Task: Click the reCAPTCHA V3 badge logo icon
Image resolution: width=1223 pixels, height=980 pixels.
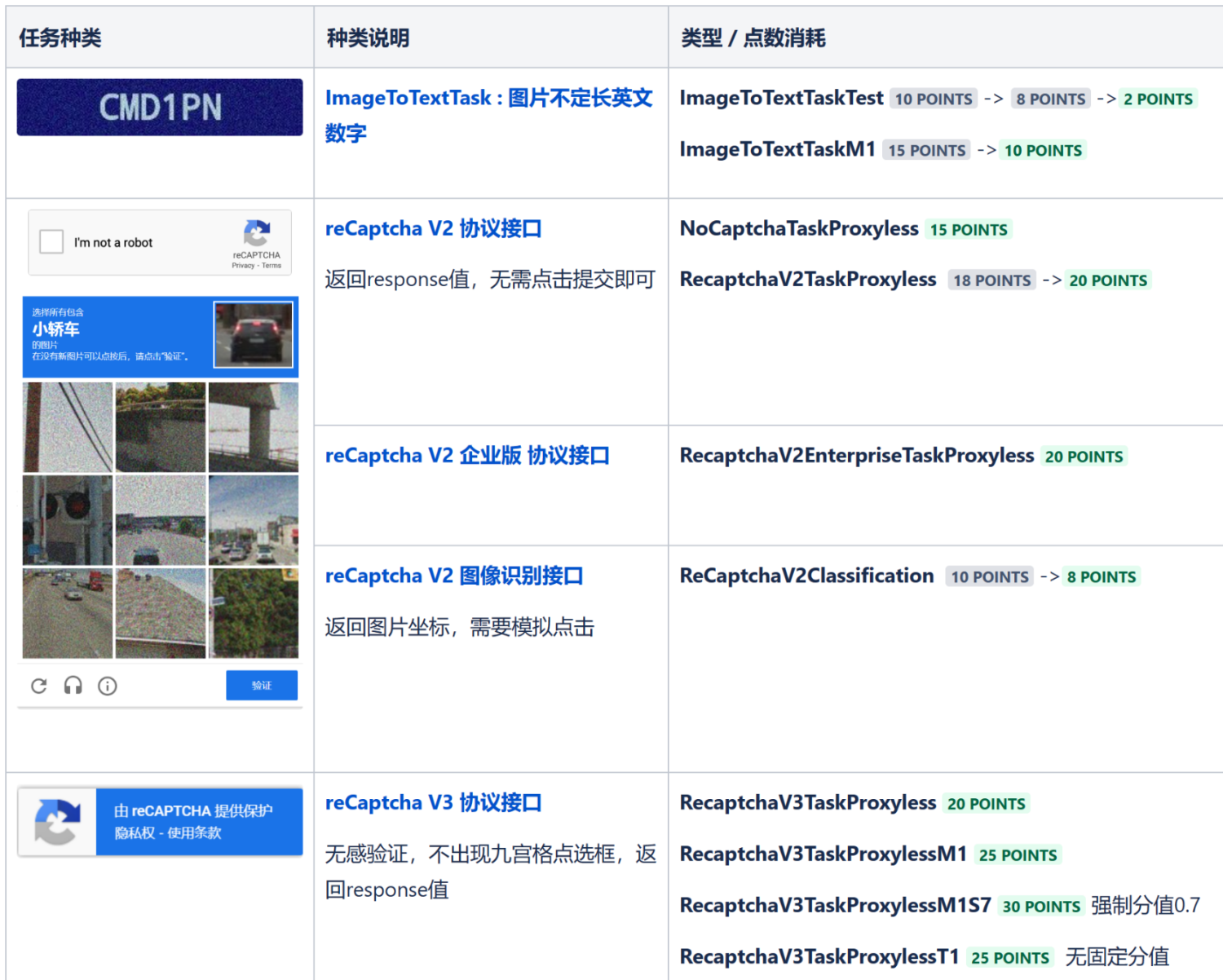Action: pyautogui.click(x=57, y=822)
